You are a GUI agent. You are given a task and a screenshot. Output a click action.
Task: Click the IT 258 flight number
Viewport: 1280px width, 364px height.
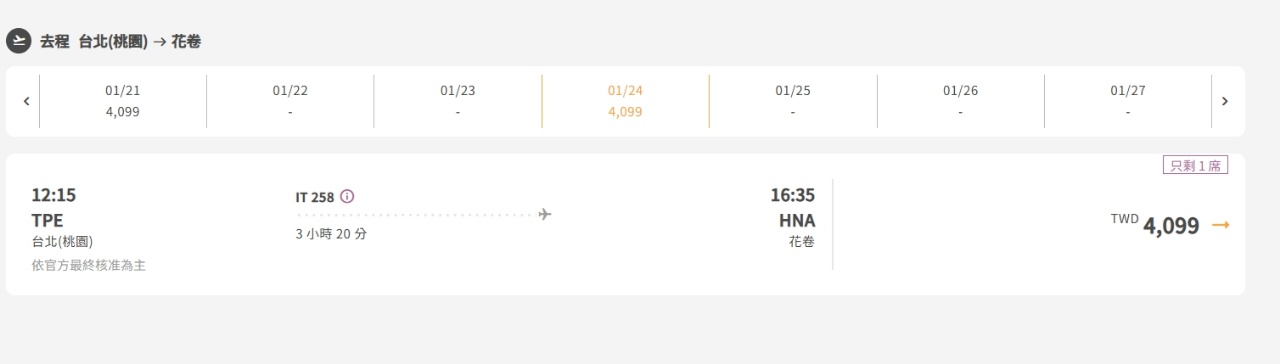tap(315, 197)
